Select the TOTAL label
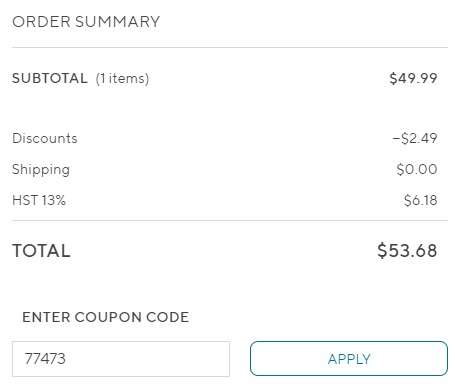The width and height of the screenshot is (455, 387). [41, 251]
